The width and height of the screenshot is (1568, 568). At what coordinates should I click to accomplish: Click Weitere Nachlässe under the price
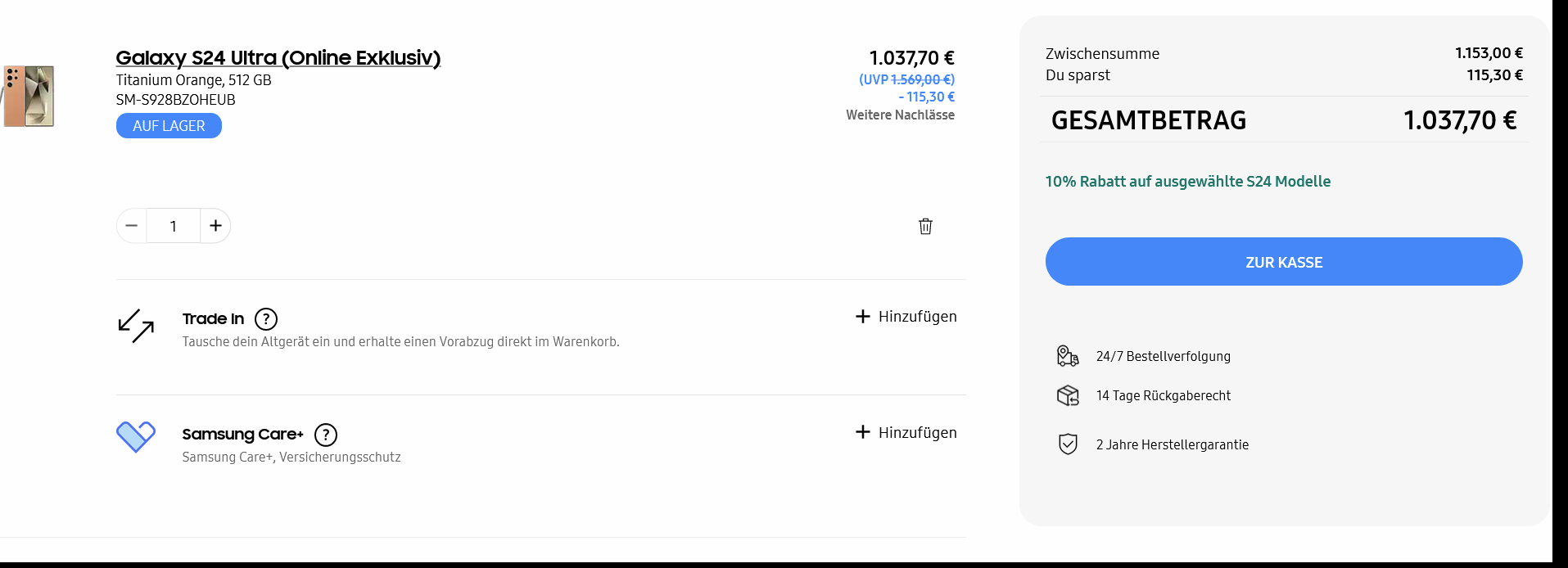pyautogui.click(x=900, y=115)
